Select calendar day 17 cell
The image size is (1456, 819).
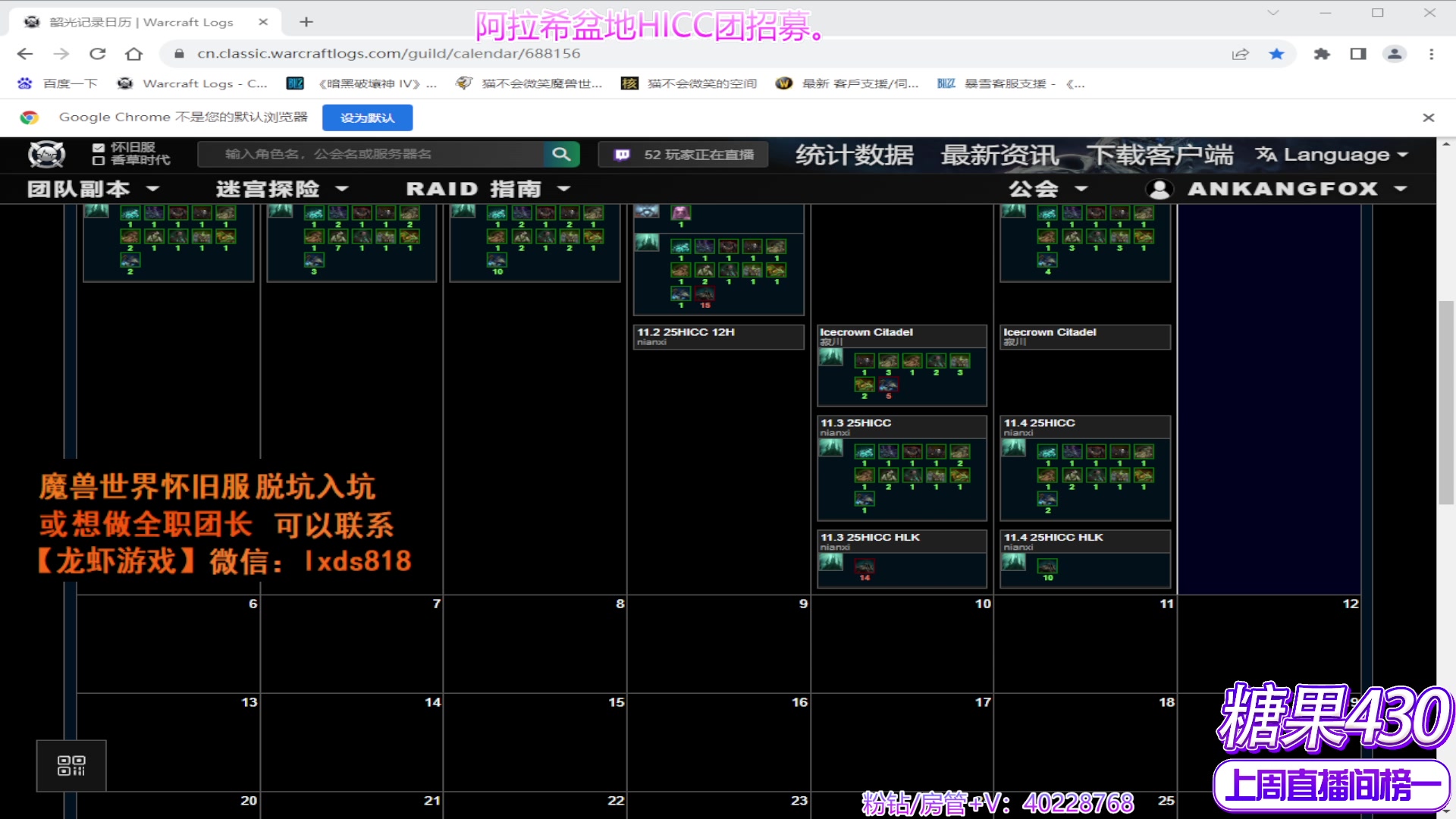tap(902, 742)
